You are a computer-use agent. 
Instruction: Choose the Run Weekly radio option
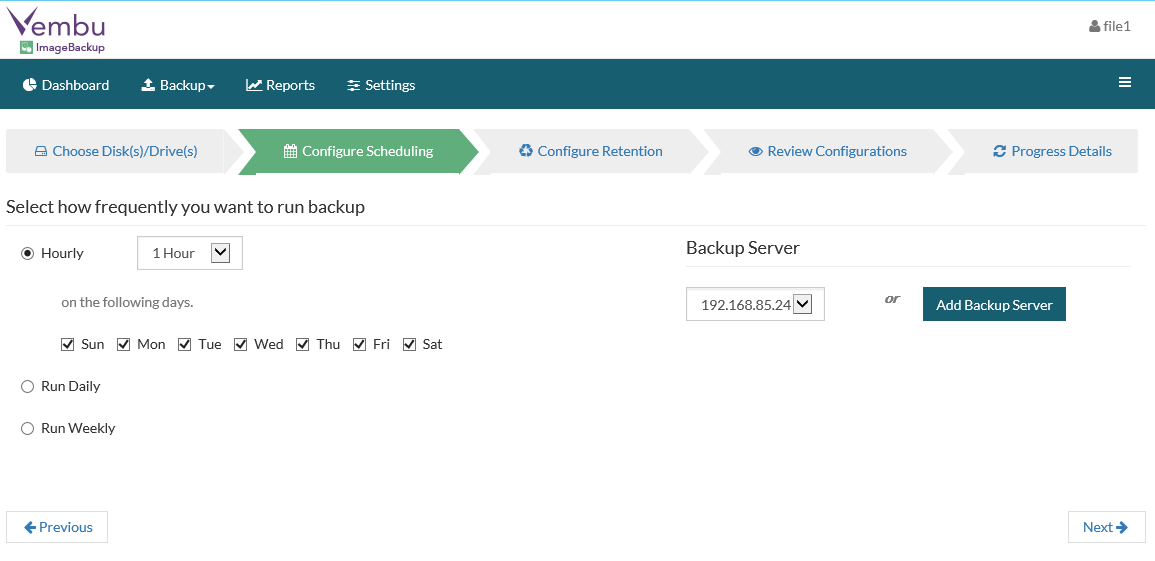tap(28, 428)
